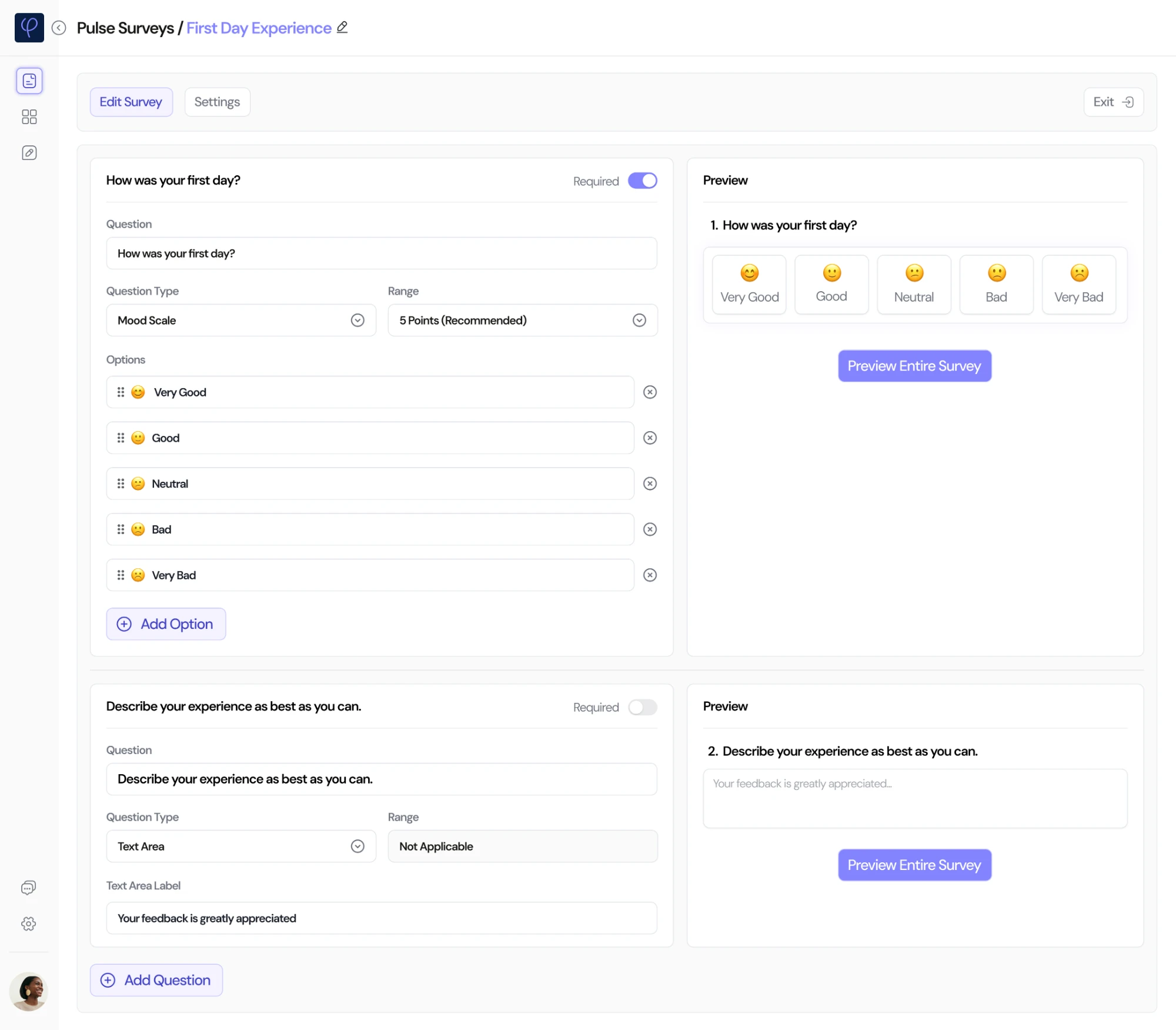Screen dimensions: 1176x1030
Task: Click Preview Entire Survey under question two
Action: [x=914, y=865]
